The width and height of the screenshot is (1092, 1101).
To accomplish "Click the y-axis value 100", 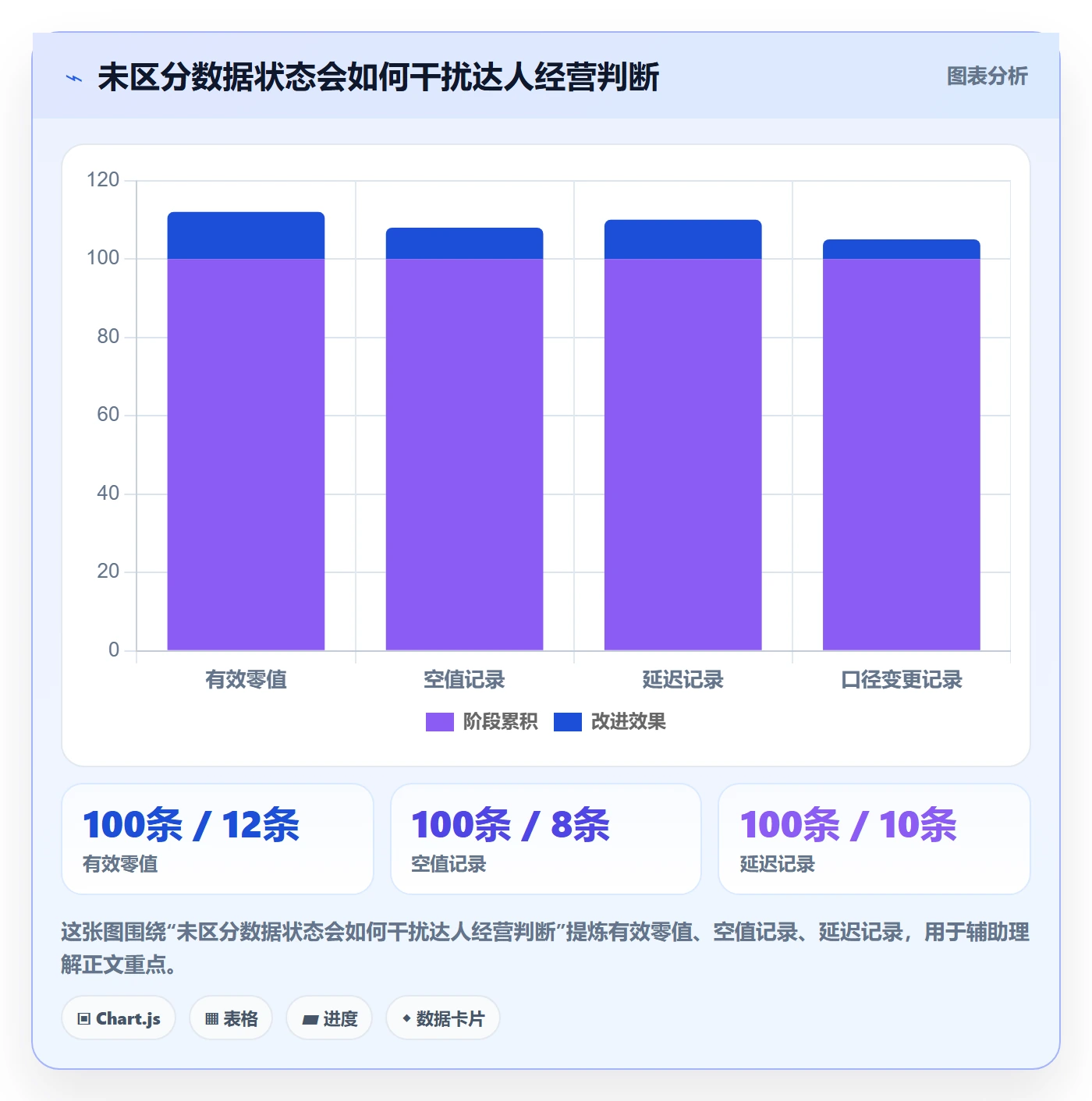I will pyautogui.click(x=103, y=258).
